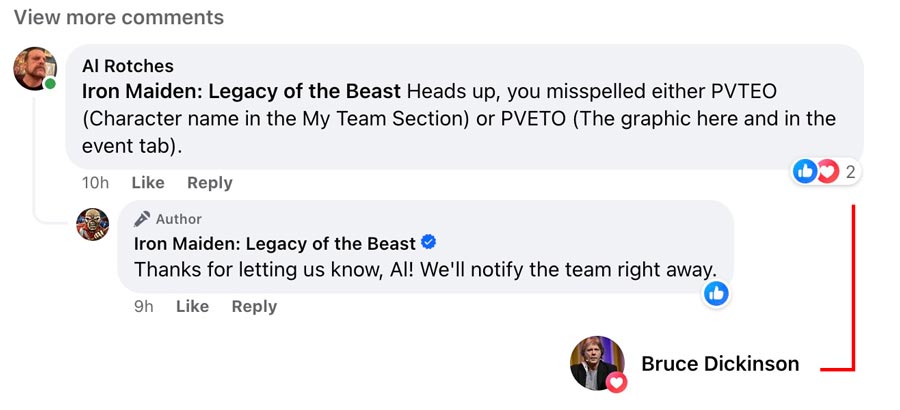Open the tagged Iron Maiden: Legacy of the Beast mention

pos(241,92)
